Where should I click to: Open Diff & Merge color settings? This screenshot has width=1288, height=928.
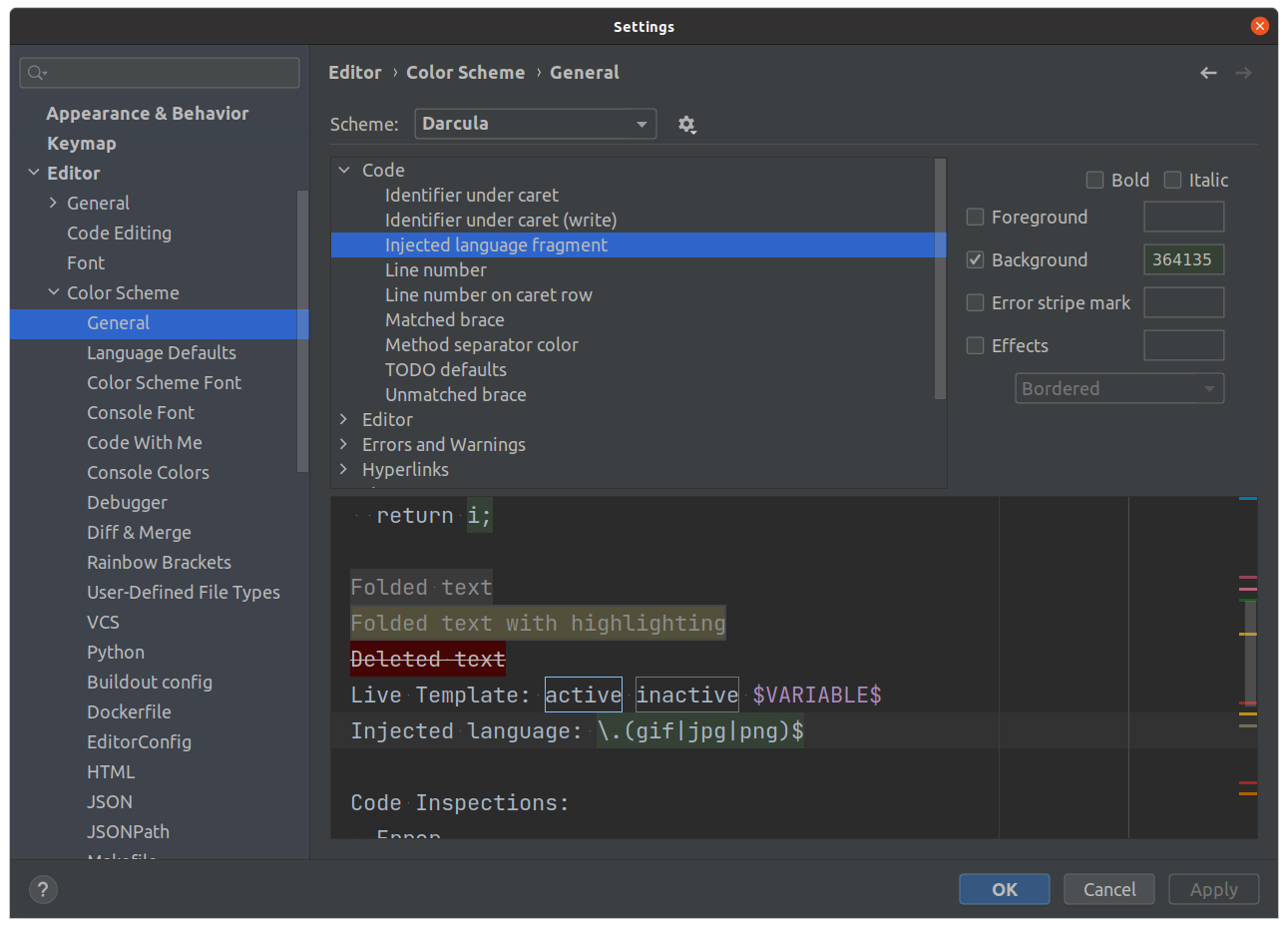coord(139,532)
